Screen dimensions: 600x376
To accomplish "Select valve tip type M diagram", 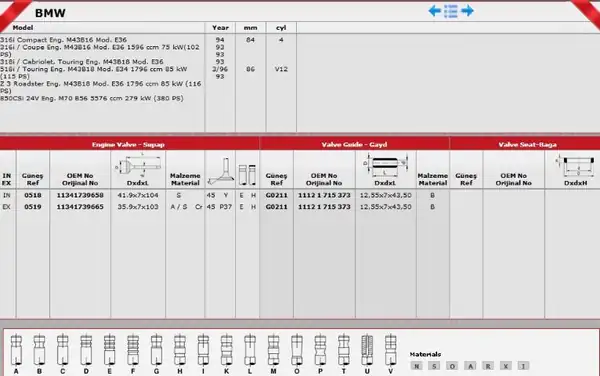I will coord(273,350).
